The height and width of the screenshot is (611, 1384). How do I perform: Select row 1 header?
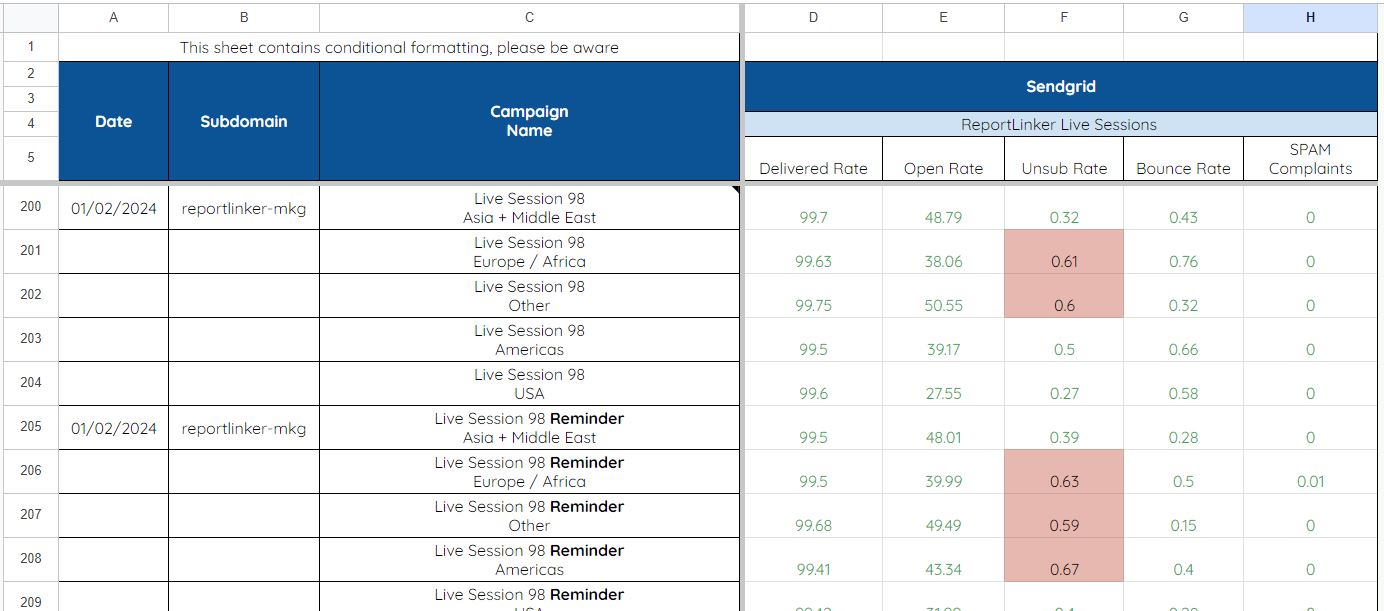(x=30, y=47)
